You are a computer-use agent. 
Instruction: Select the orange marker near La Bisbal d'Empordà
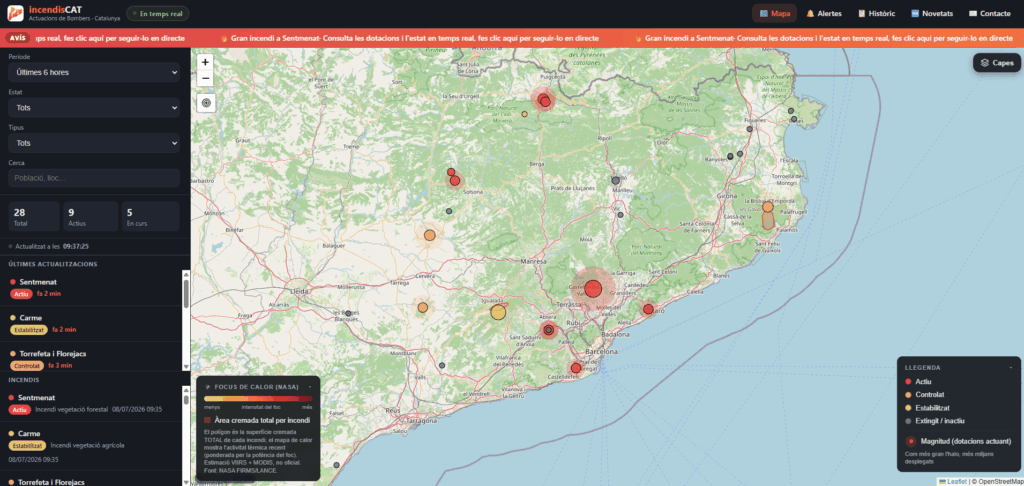pyautogui.click(x=768, y=207)
